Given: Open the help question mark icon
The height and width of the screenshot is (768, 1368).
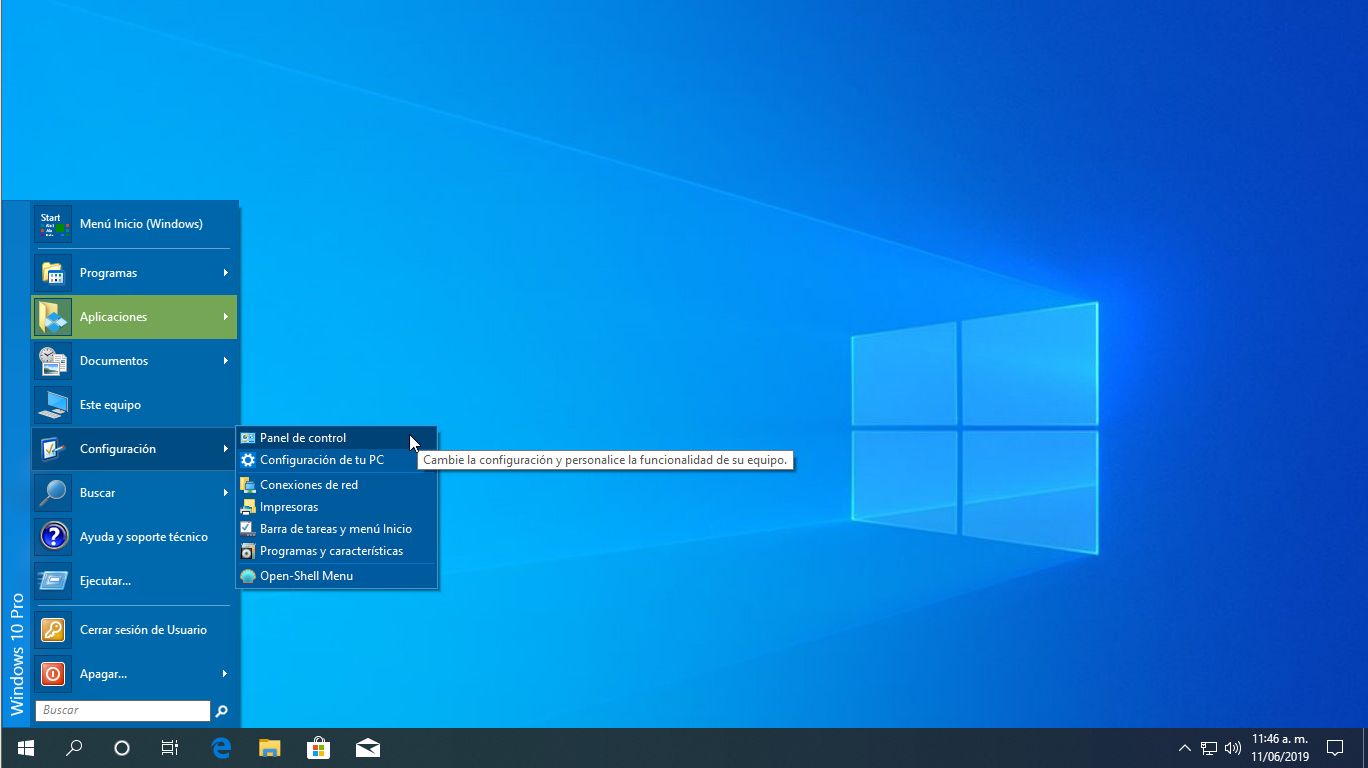Looking at the screenshot, I should (x=52, y=537).
